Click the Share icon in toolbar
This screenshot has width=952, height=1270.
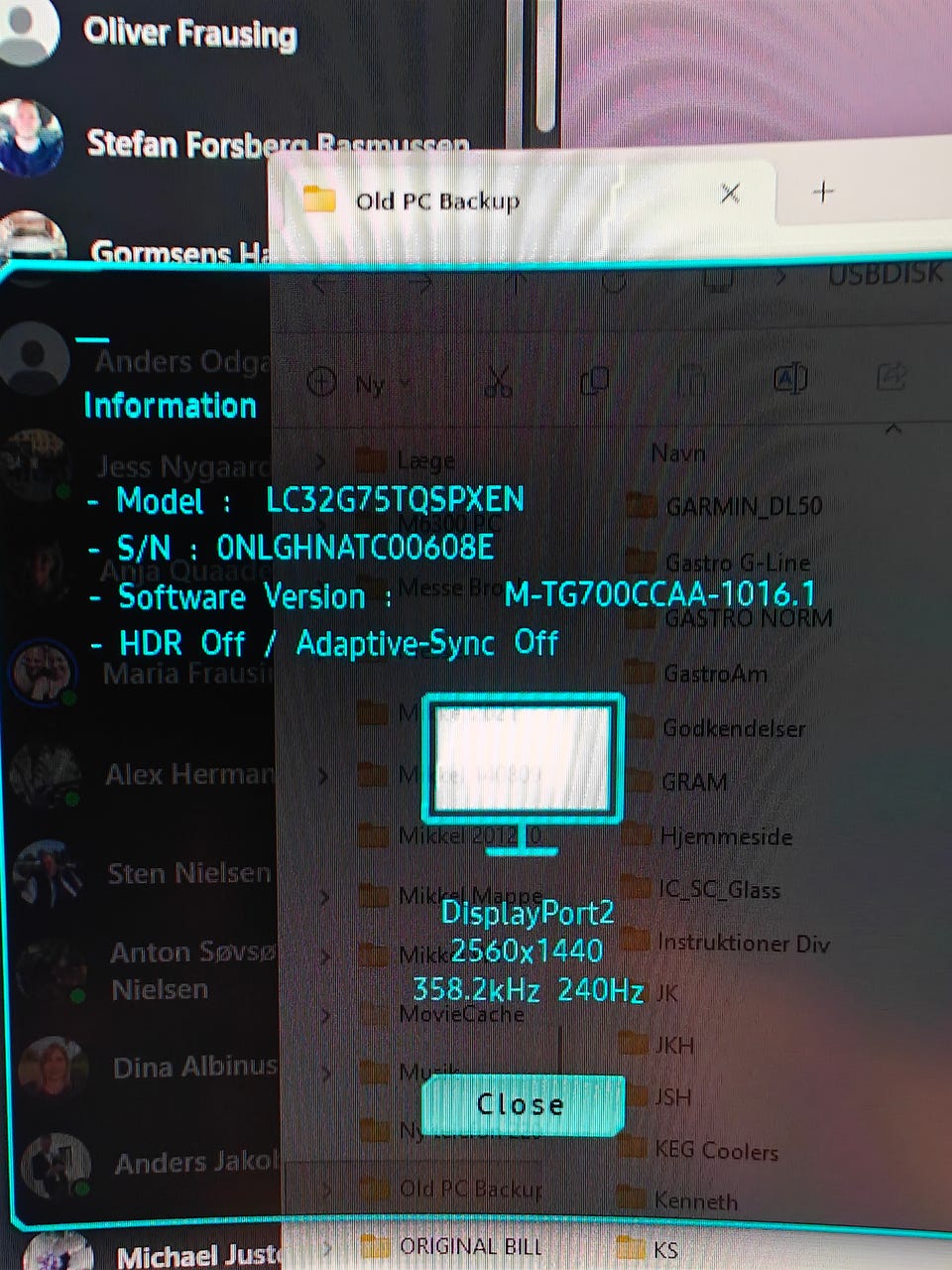coord(892,376)
